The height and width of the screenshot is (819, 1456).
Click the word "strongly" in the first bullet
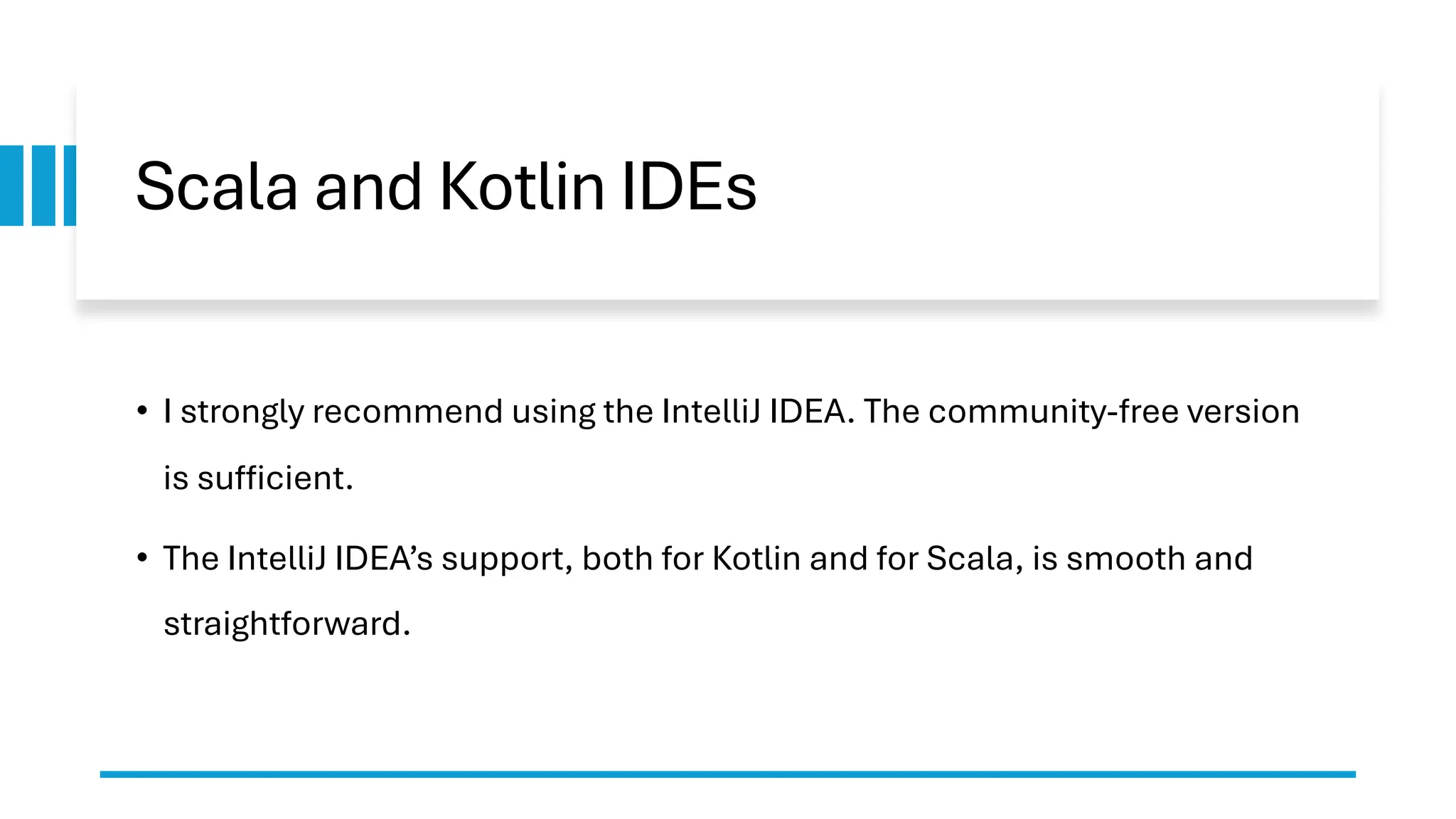(242, 412)
